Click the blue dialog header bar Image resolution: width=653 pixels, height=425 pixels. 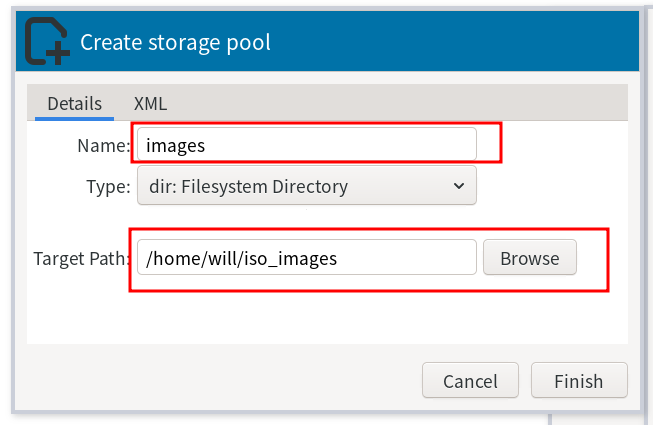click(450, 42)
